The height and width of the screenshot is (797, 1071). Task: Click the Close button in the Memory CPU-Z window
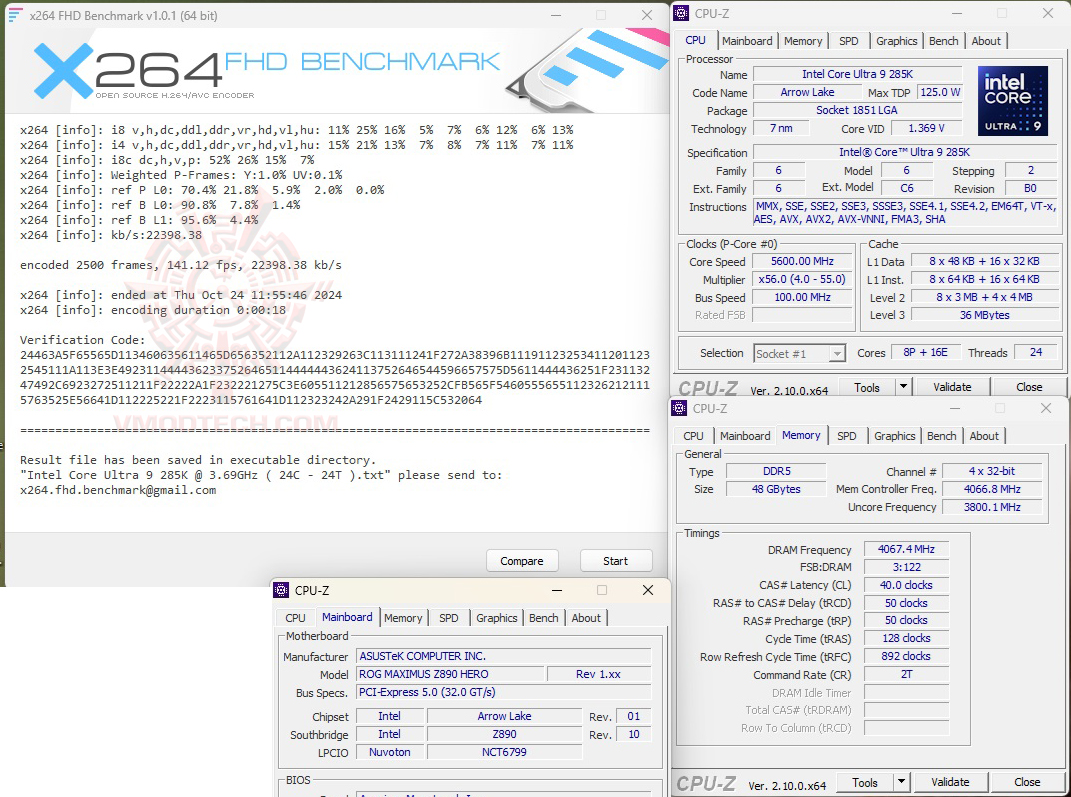pos(1027,783)
